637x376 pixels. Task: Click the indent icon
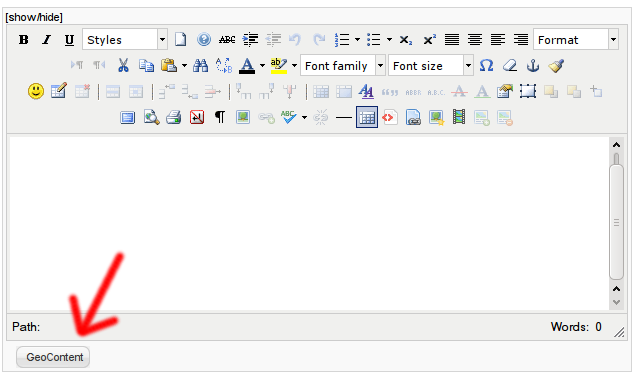tap(250, 40)
